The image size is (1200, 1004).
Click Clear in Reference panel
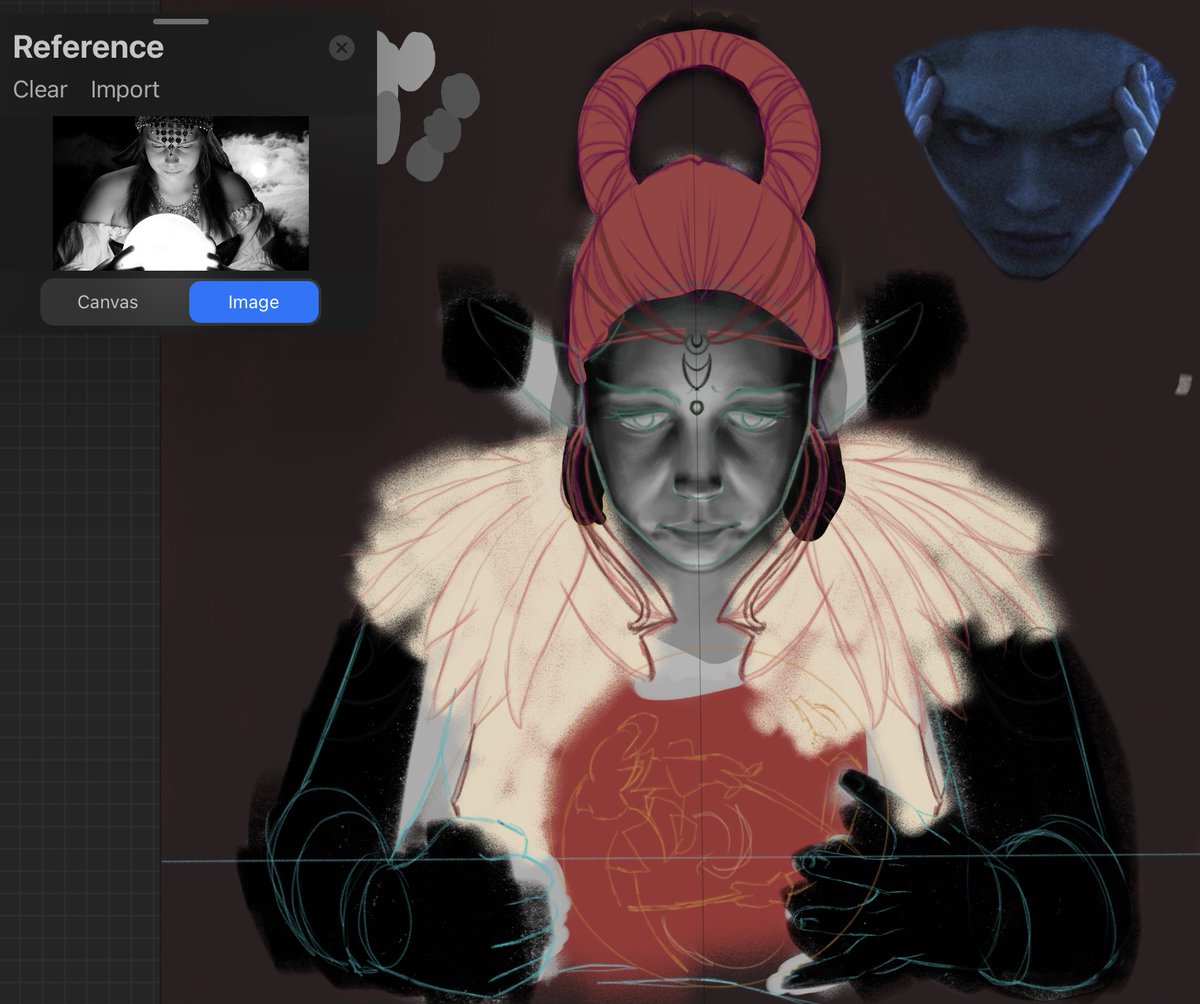40,89
